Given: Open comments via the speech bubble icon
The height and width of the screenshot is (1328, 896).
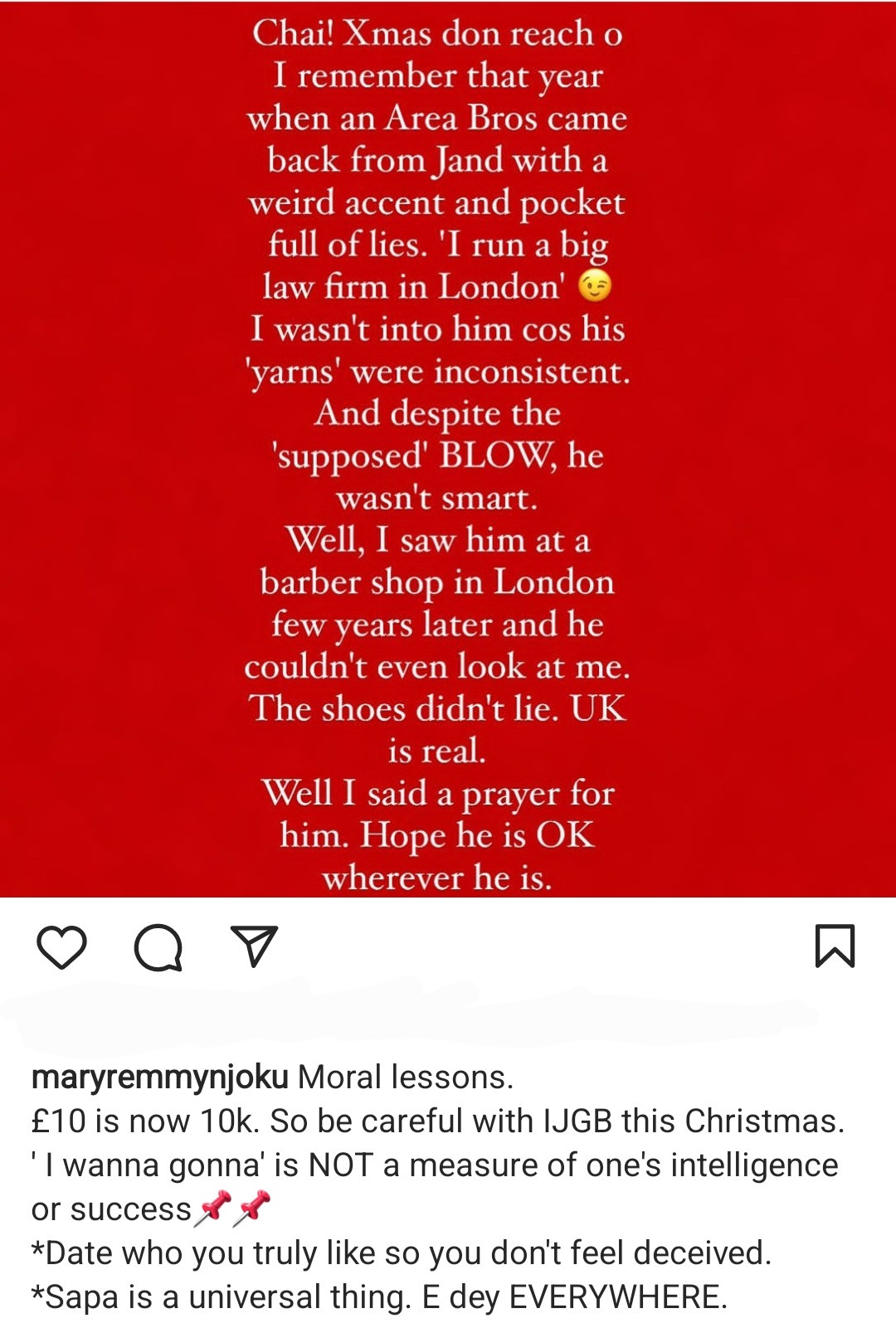Looking at the screenshot, I should point(158,947).
